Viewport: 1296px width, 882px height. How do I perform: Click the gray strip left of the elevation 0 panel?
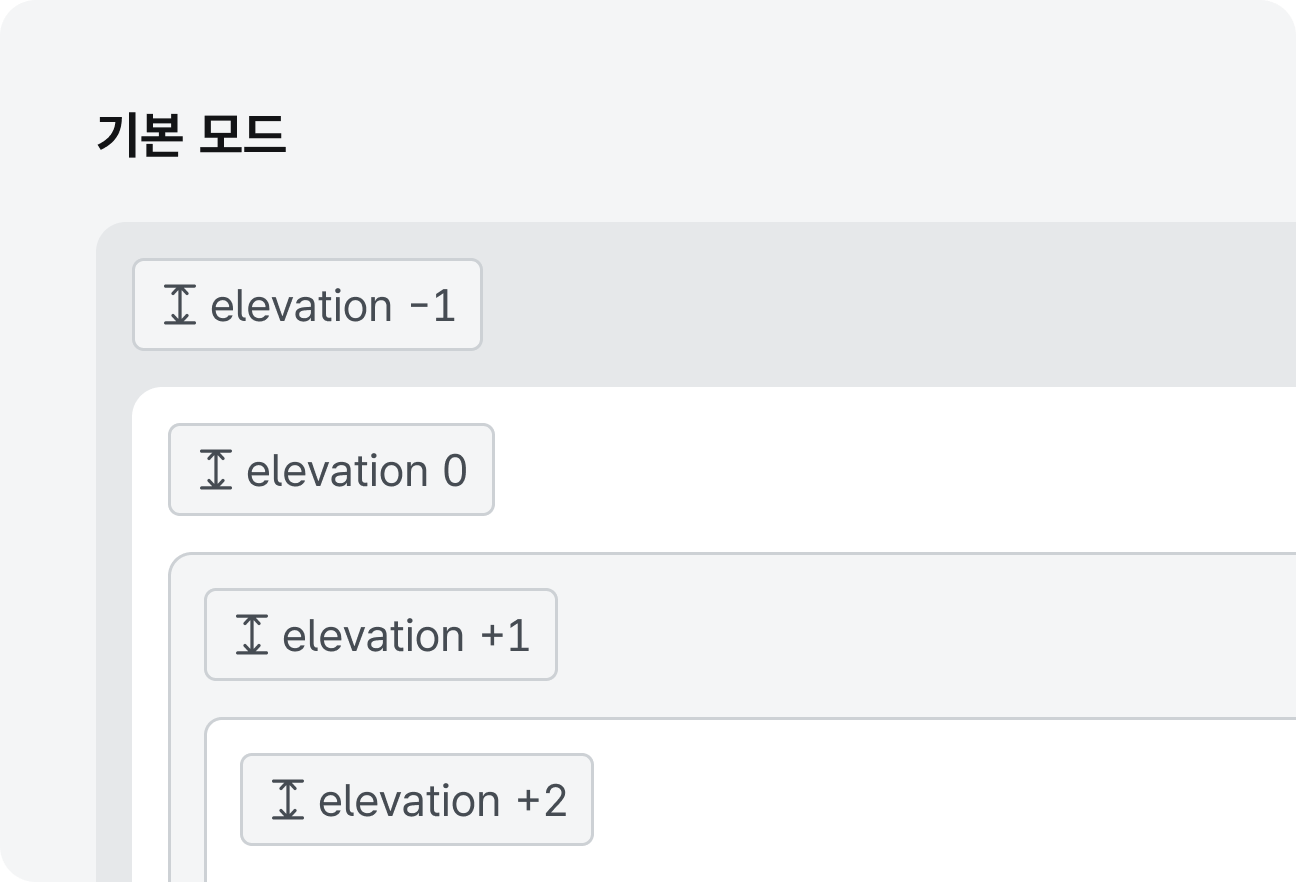tap(114, 630)
